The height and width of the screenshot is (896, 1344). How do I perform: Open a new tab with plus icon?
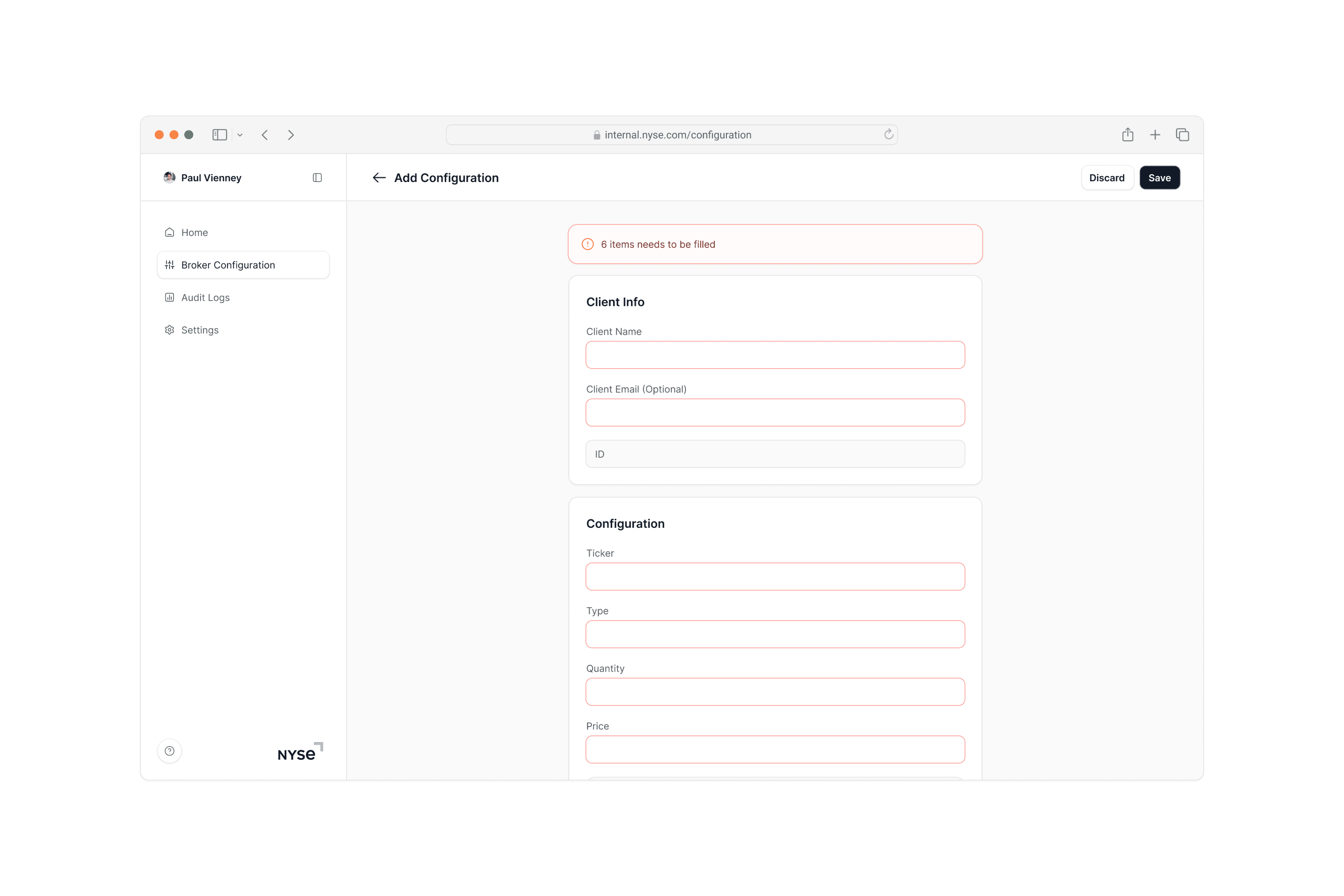pos(1155,135)
